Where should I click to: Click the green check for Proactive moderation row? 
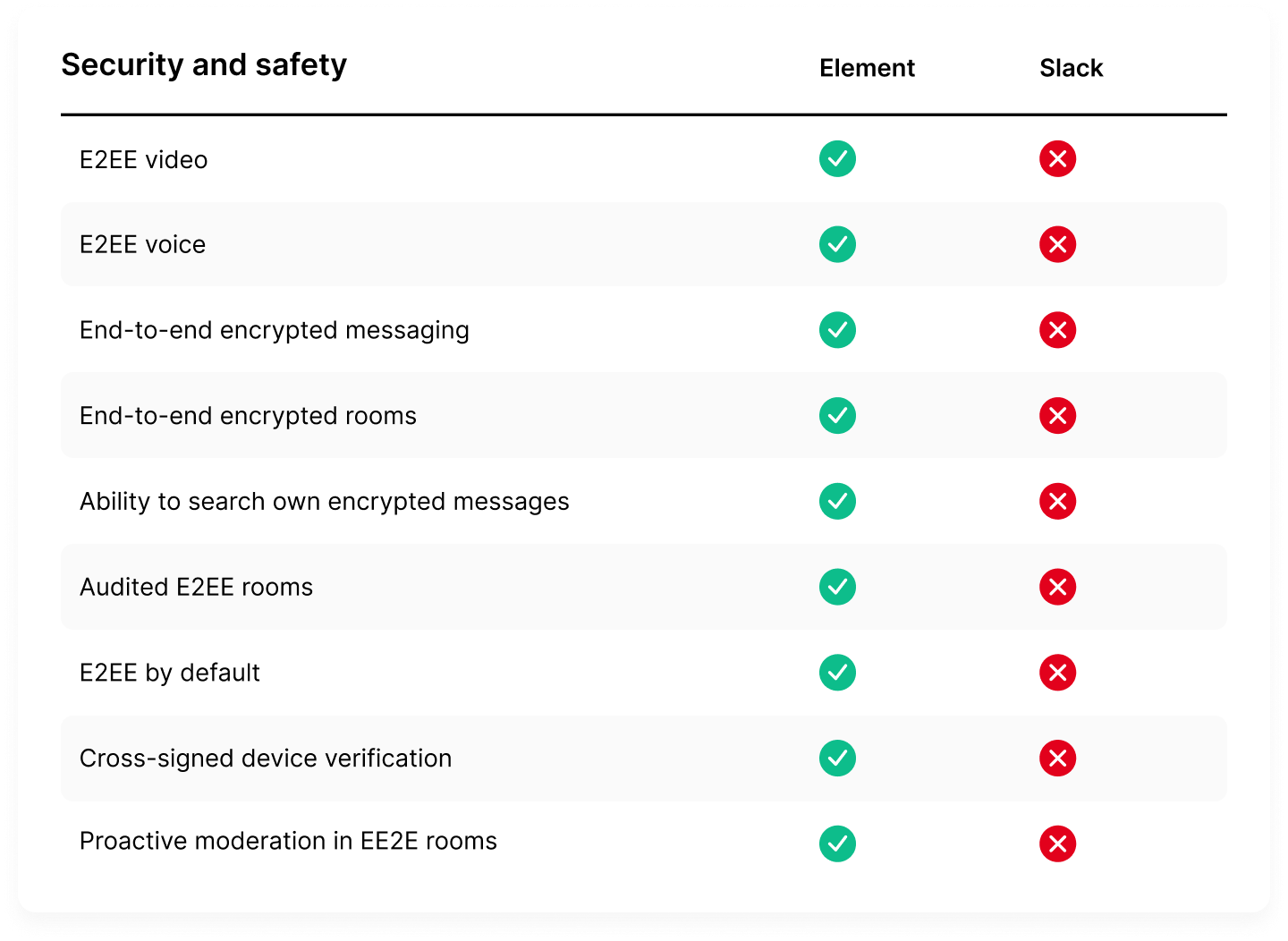pos(837,844)
